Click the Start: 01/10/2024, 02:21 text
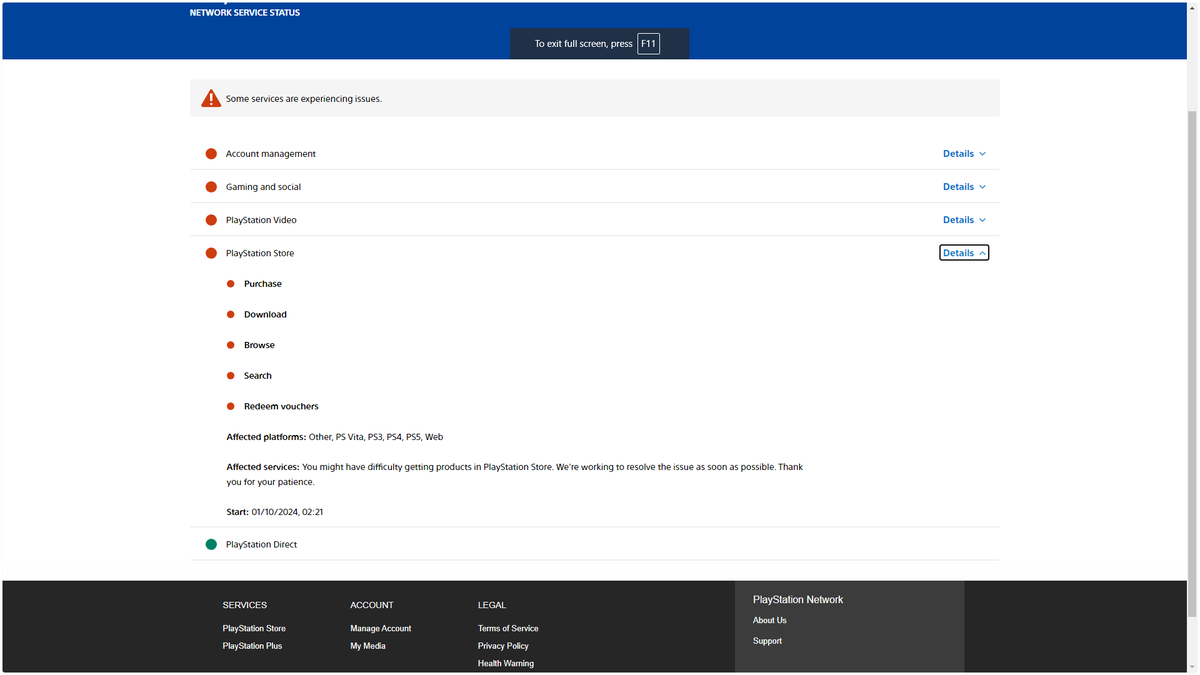This screenshot has width=1200, height=675. pyautogui.click(x=275, y=512)
